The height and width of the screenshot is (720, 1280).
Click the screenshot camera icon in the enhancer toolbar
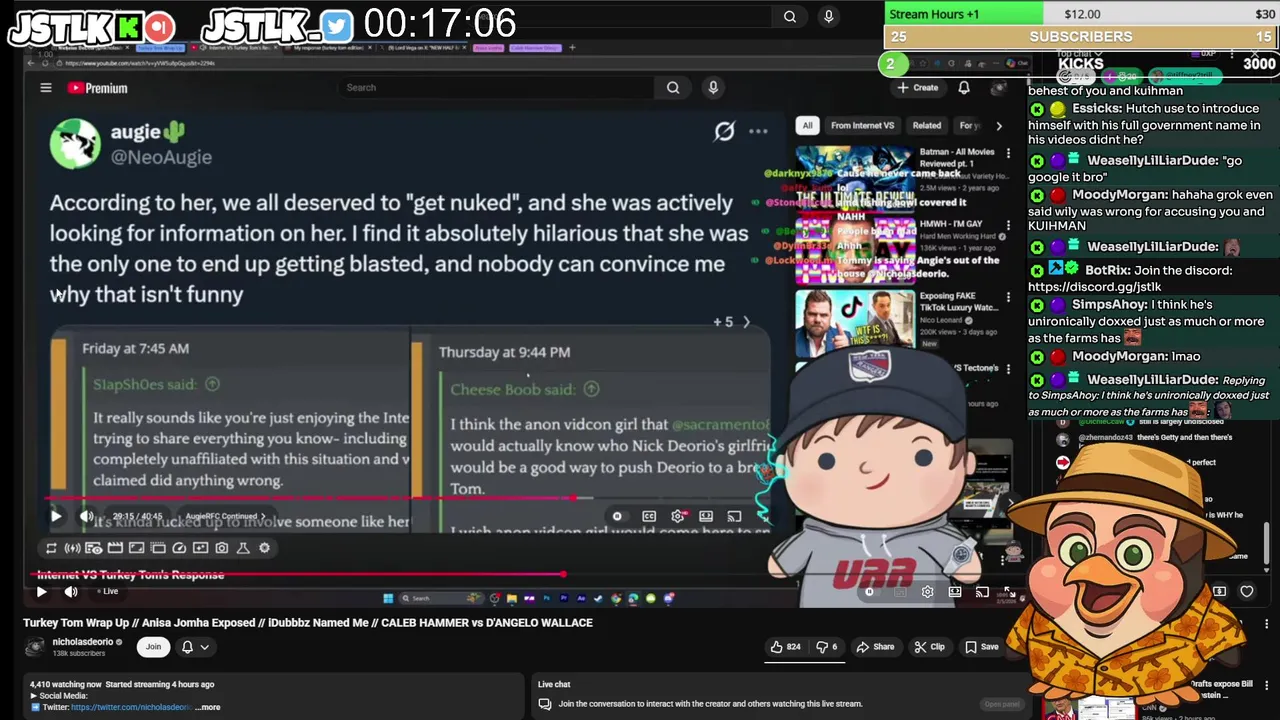(221, 548)
